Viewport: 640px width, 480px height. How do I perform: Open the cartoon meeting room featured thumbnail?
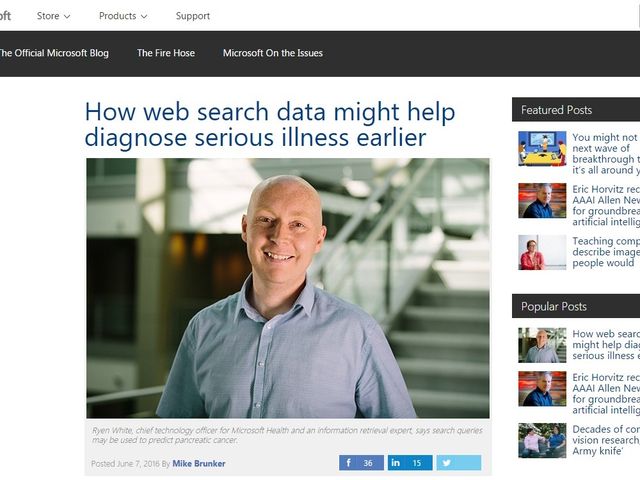542,148
